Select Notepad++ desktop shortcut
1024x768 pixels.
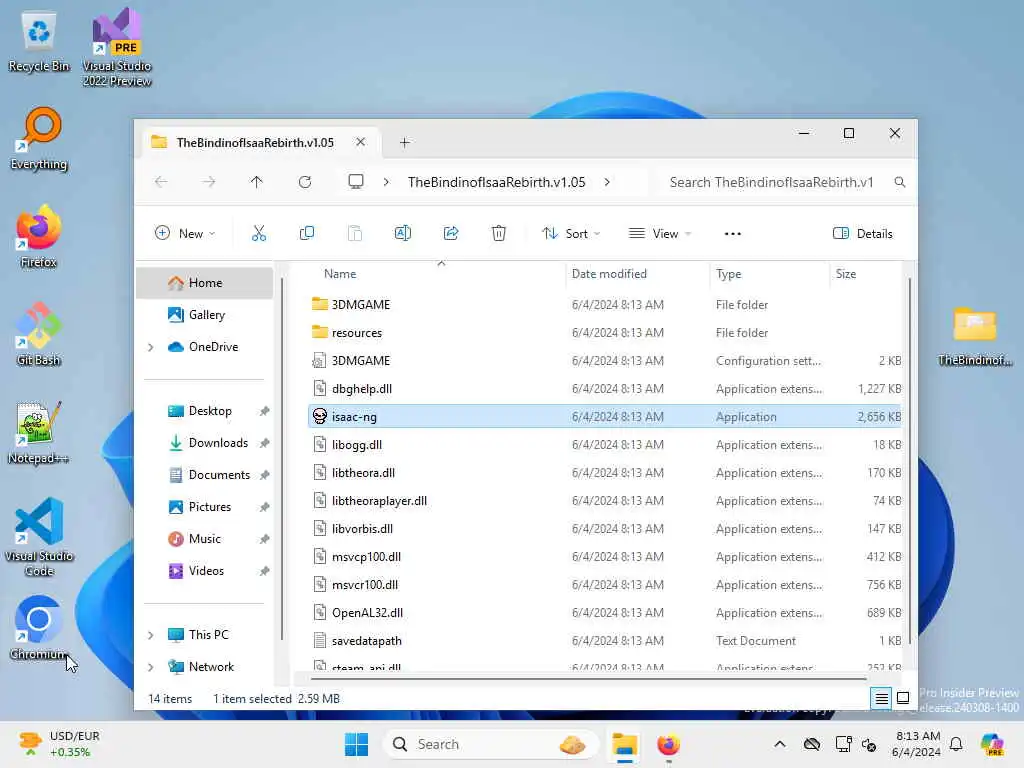pyautogui.click(x=39, y=432)
